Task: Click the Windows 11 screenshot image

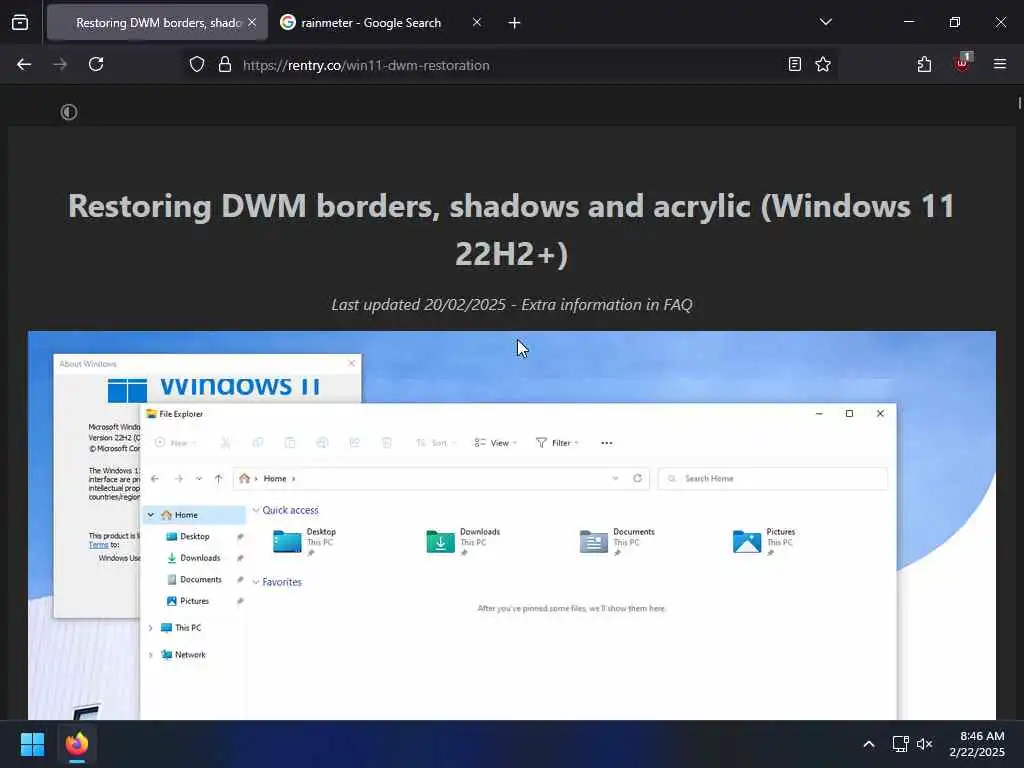Action: pos(511,525)
